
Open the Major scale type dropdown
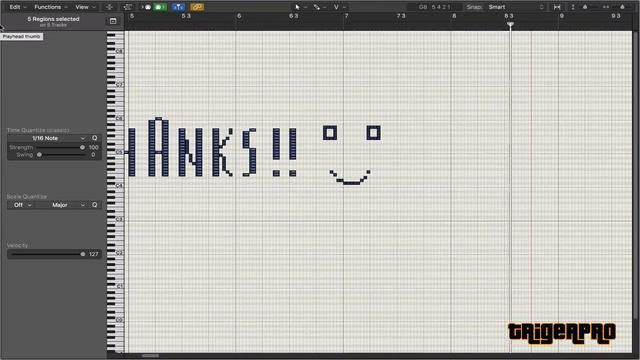[x=61, y=205]
